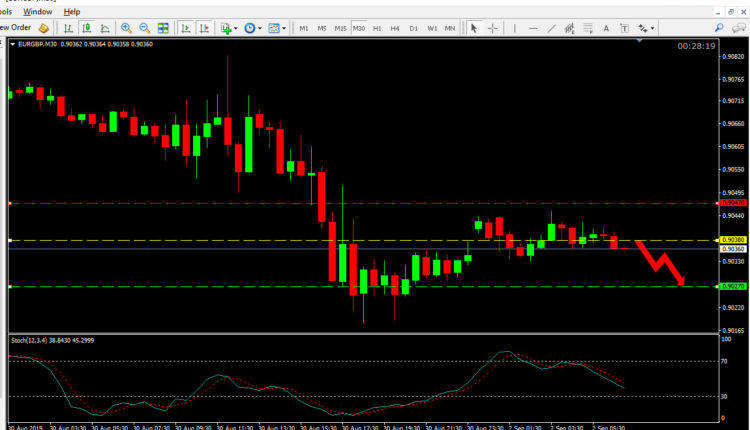Viewport: 750px width, 430px height.
Task: Select yellow 0.90380 price level label
Action: point(733,240)
